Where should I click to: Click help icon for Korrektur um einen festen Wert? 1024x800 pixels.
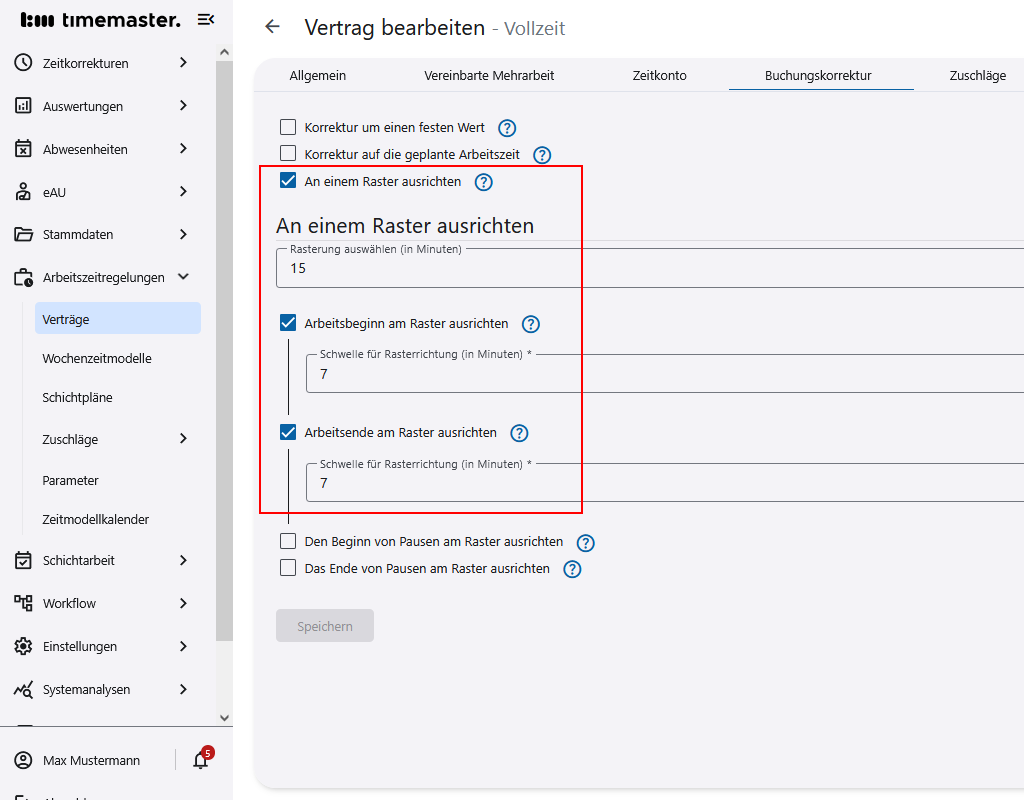[507, 128]
